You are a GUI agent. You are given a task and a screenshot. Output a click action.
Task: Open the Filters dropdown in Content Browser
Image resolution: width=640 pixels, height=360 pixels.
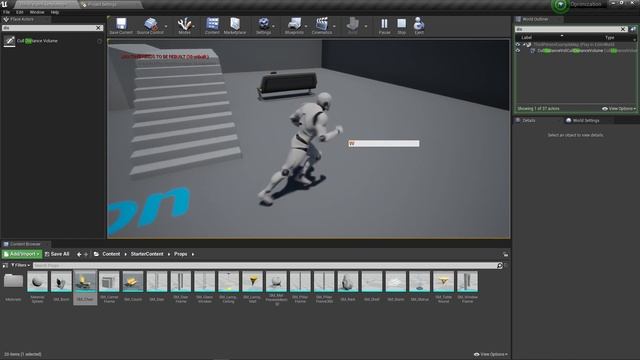tap(20, 265)
